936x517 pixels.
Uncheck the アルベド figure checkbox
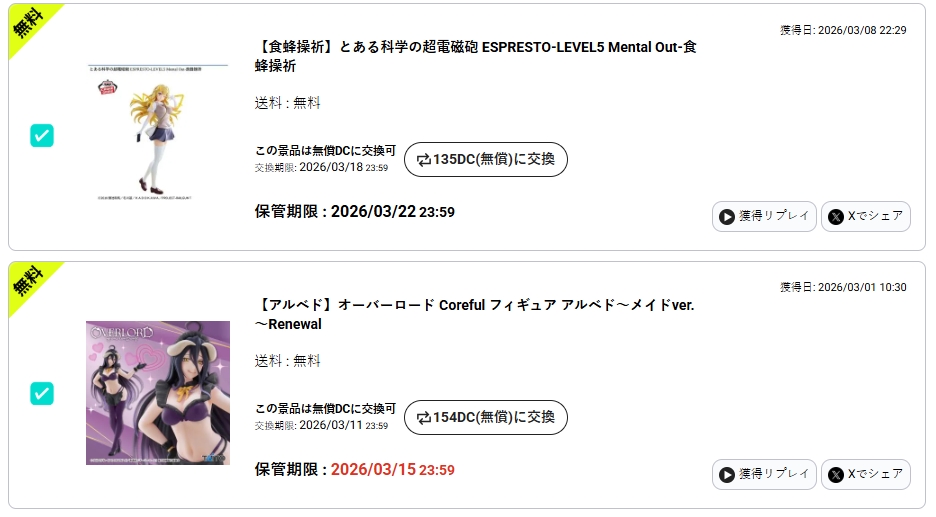42,393
